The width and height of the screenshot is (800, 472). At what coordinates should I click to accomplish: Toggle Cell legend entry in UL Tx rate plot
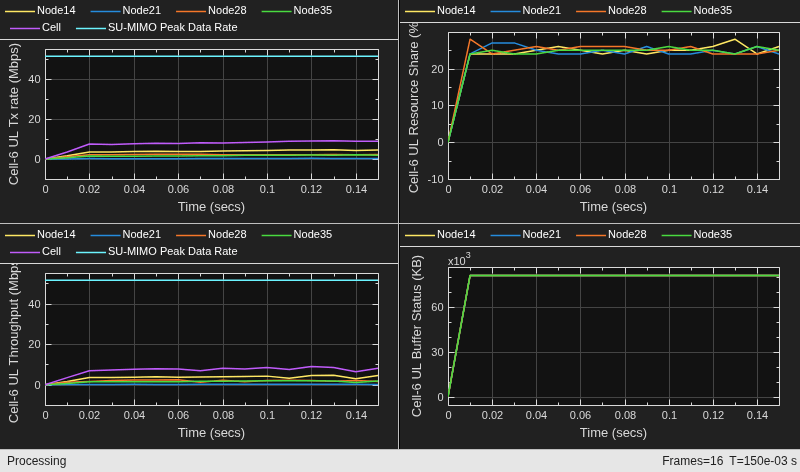coord(35,27)
